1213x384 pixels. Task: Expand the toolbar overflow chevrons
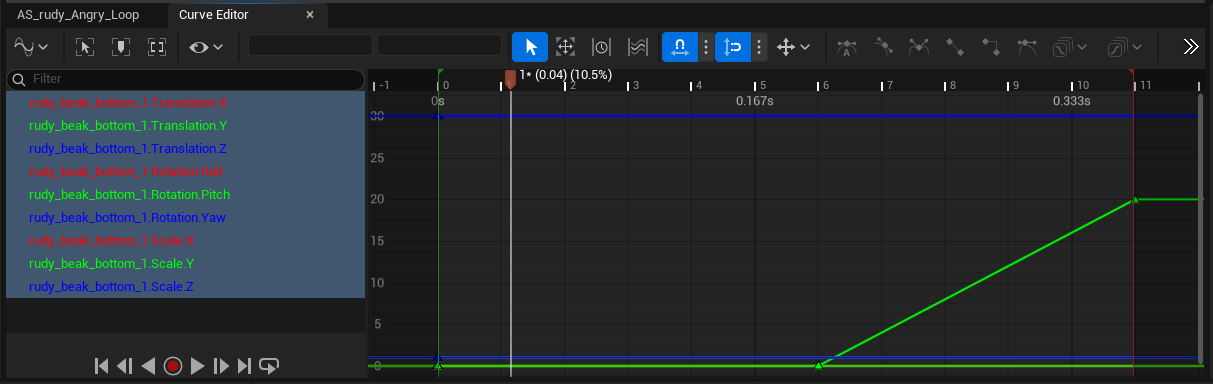(1190, 46)
